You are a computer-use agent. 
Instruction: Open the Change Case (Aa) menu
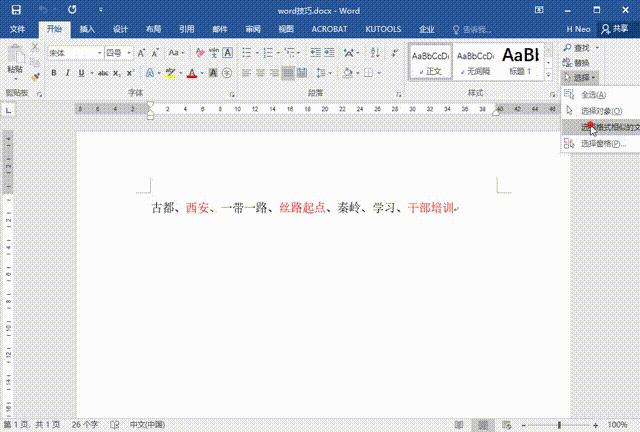[176, 53]
